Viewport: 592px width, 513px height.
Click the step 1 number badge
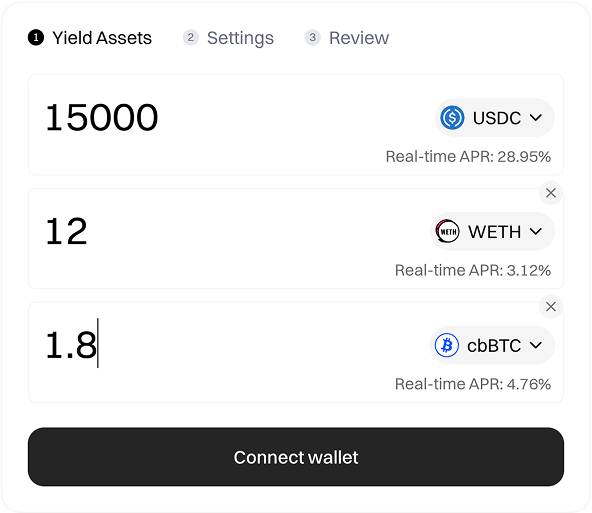coord(36,37)
